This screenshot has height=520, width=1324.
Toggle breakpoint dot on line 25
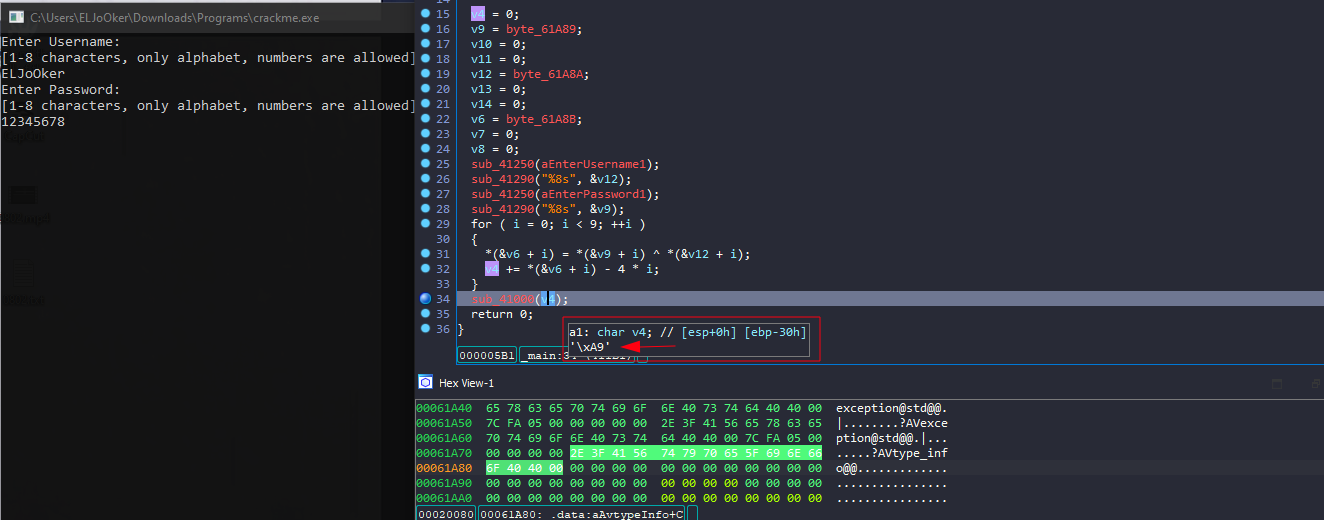click(x=426, y=164)
